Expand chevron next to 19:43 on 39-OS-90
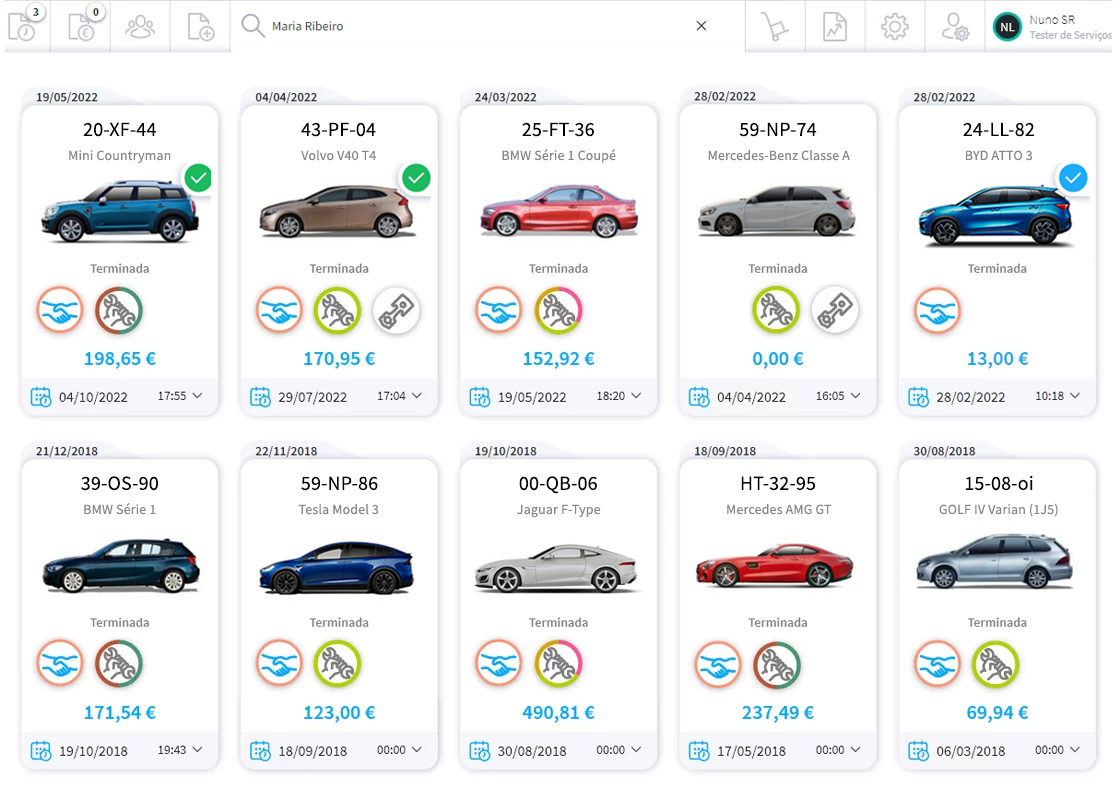 coord(197,750)
